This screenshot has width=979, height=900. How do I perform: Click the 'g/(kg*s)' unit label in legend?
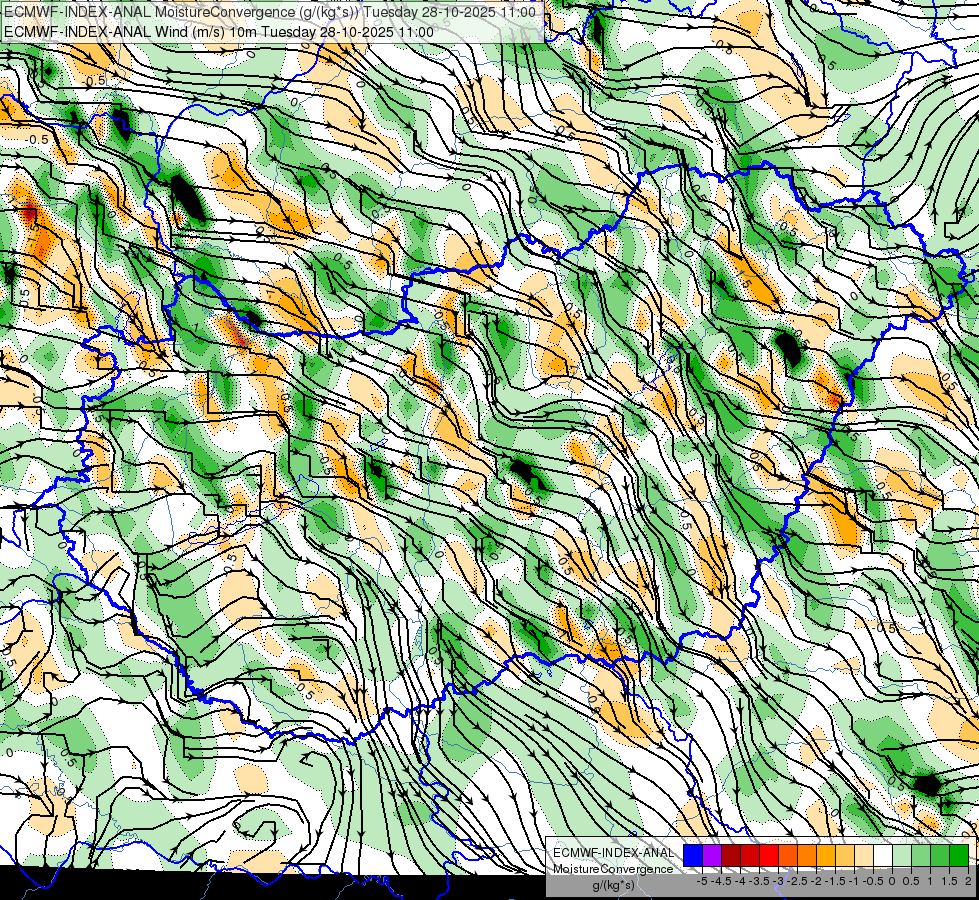(613, 885)
